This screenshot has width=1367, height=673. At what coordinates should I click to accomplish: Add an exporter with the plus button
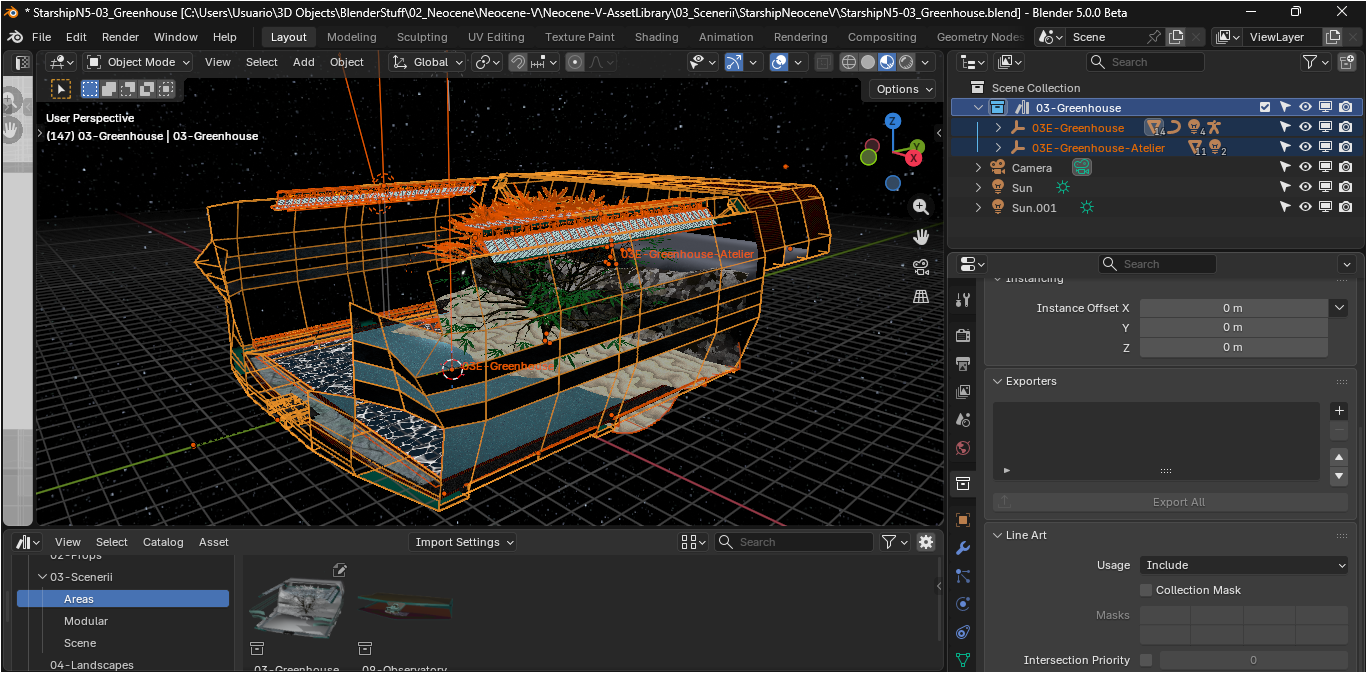click(x=1339, y=411)
